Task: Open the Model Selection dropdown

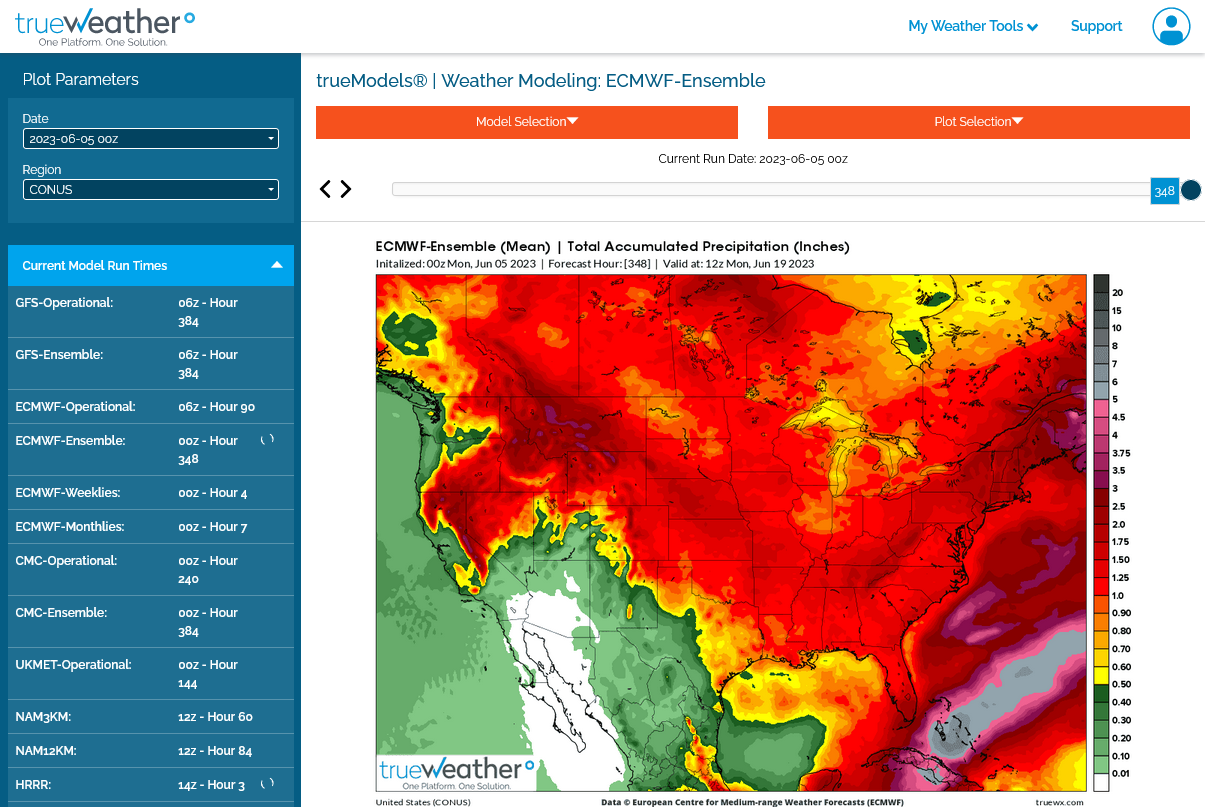Action: pyautogui.click(x=527, y=122)
